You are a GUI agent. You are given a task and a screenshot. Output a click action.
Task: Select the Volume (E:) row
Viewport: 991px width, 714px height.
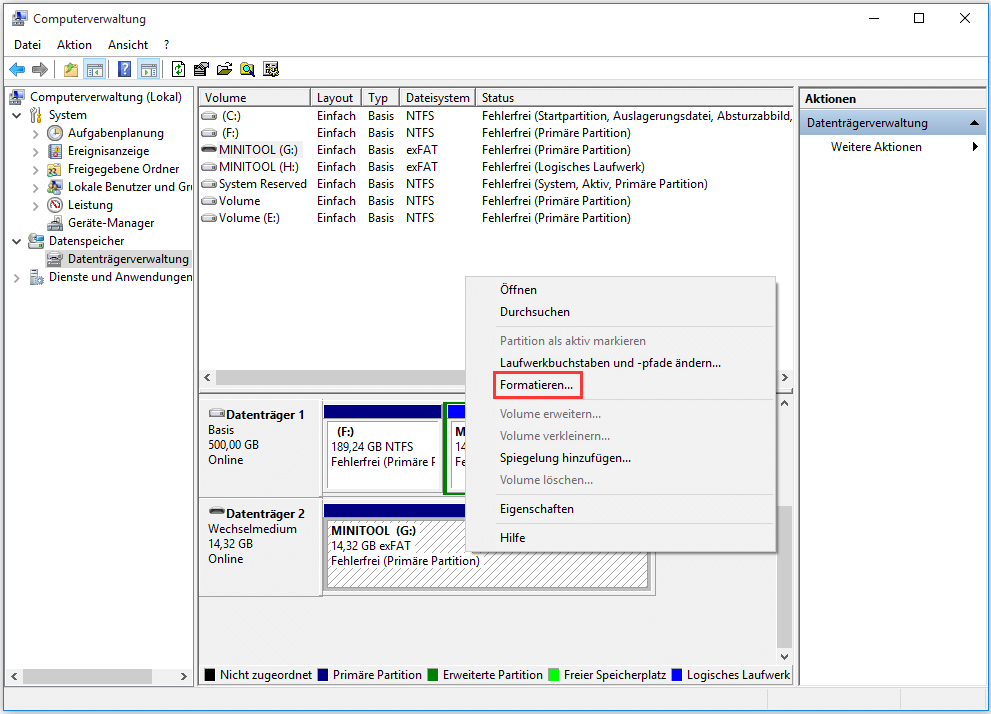496,218
